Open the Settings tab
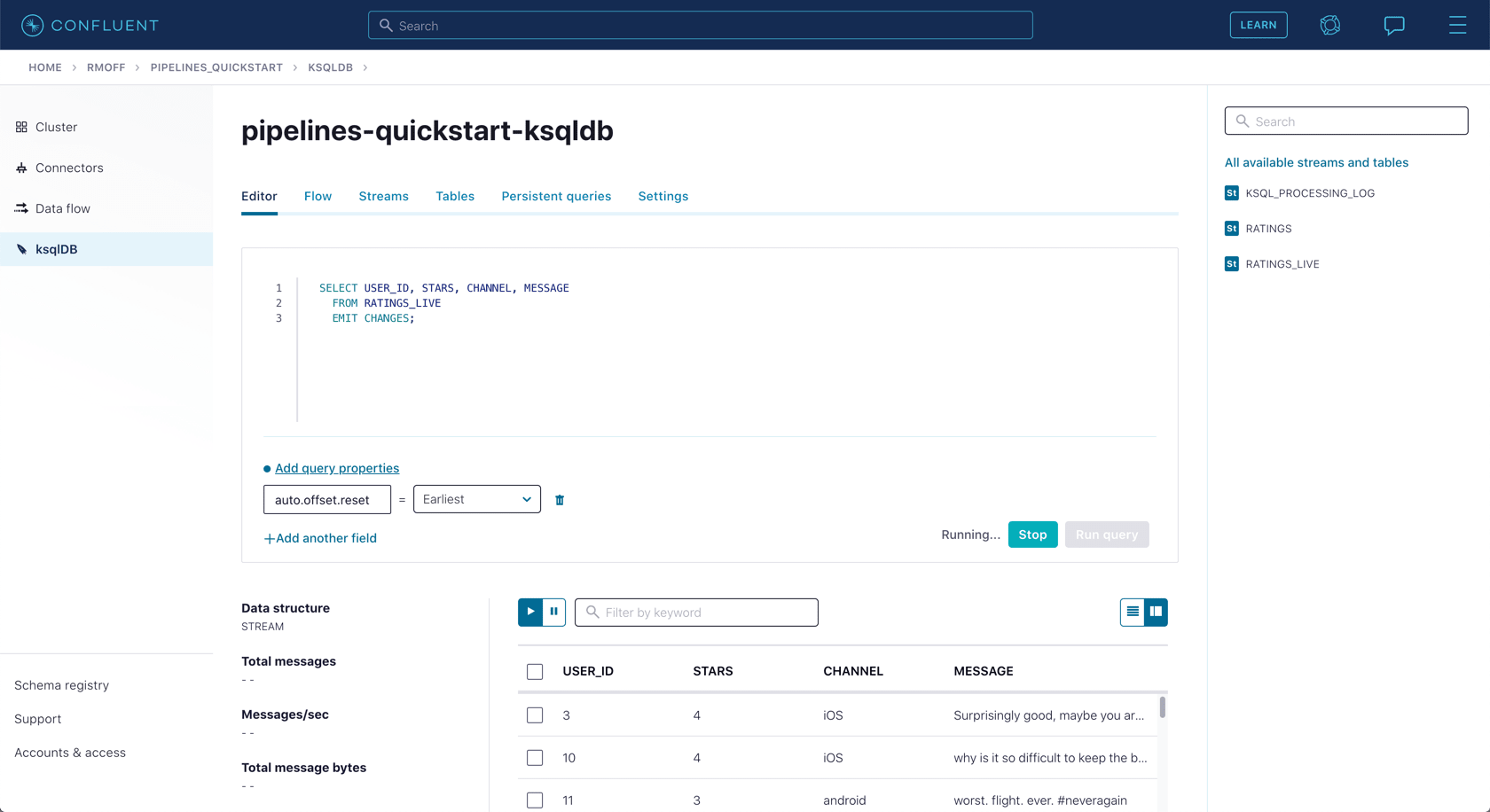 [663, 196]
